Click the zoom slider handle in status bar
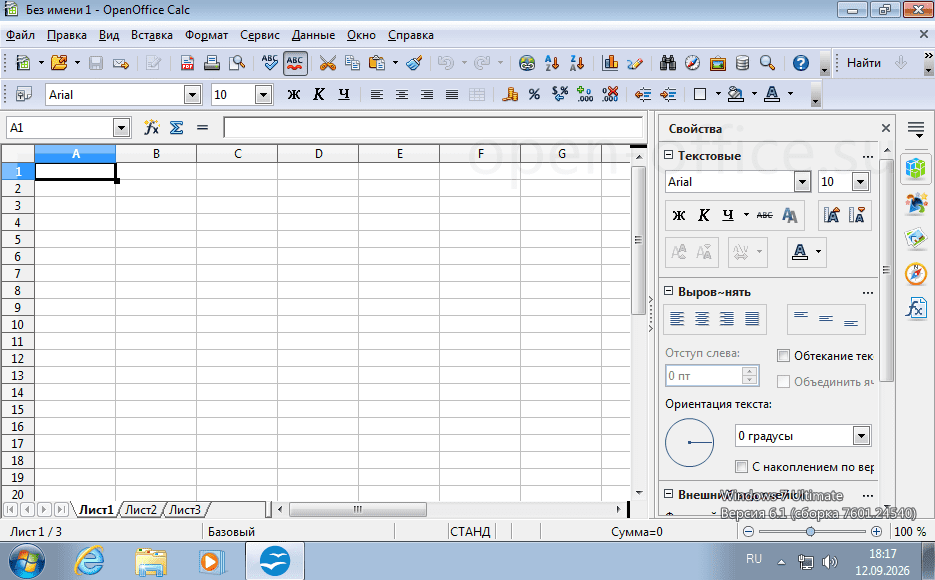Screen dimensions: 935x580 (x=810, y=531)
